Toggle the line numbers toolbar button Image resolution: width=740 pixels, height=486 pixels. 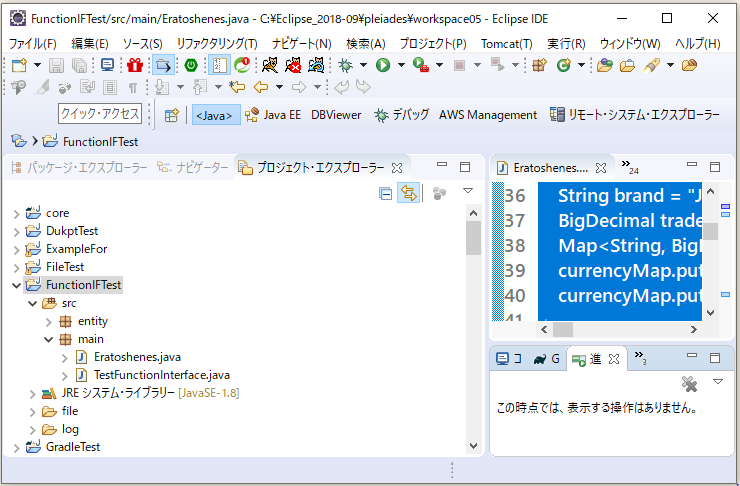point(219,65)
